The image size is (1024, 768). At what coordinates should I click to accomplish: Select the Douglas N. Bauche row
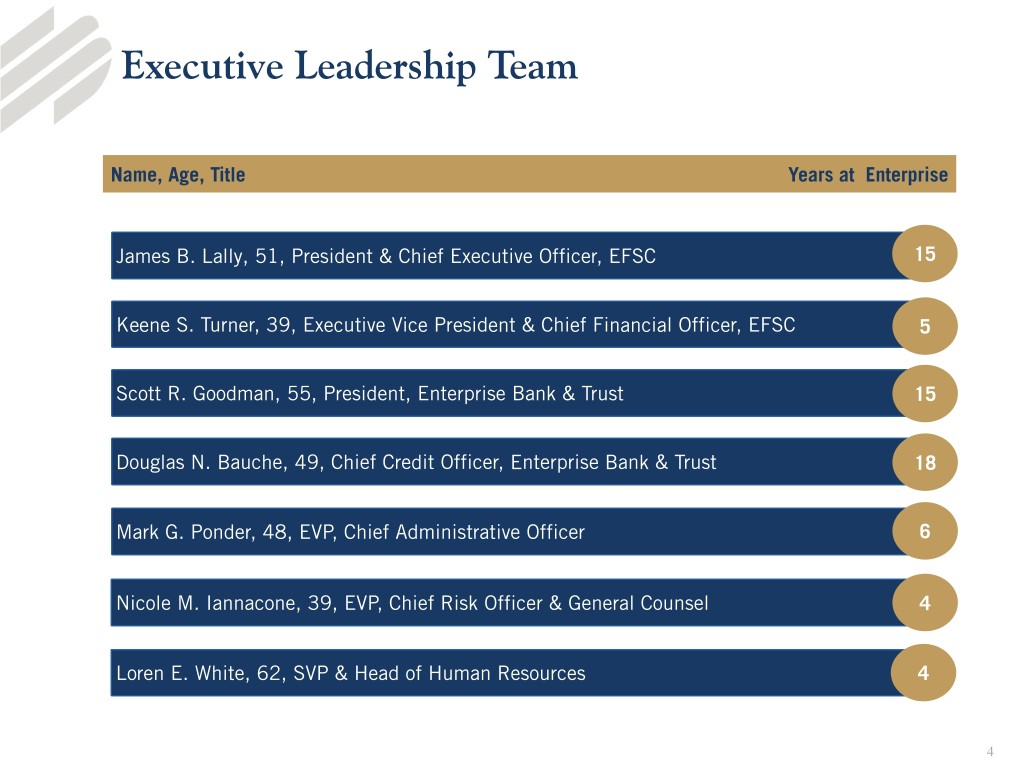500,462
